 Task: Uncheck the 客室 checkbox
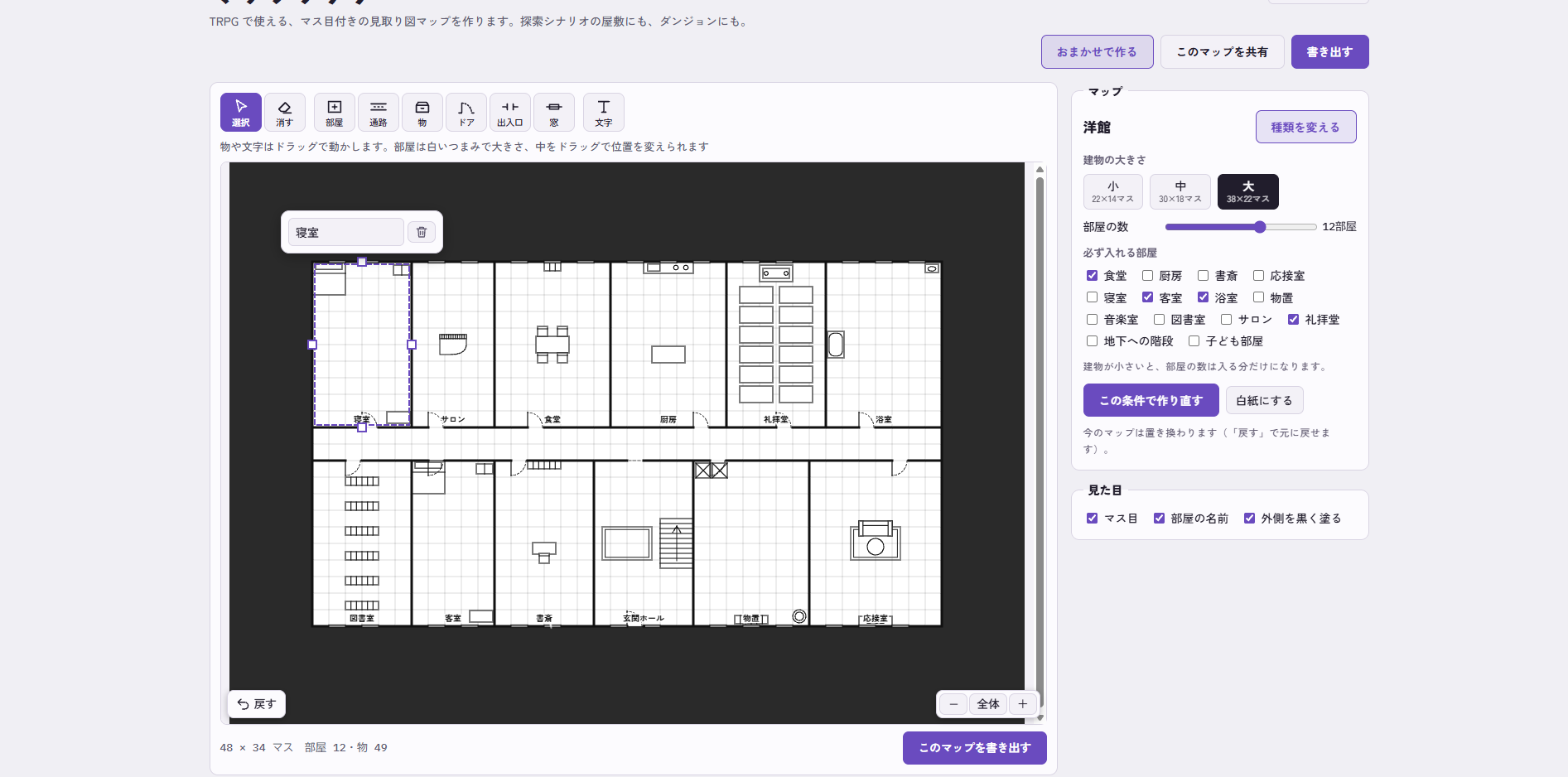click(x=1147, y=297)
